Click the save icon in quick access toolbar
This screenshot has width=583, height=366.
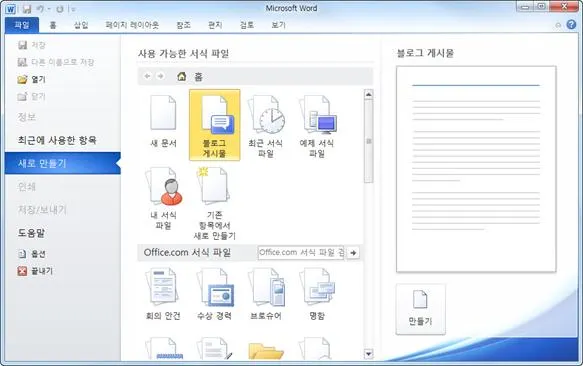pyautogui.click(x=27, y=9)
